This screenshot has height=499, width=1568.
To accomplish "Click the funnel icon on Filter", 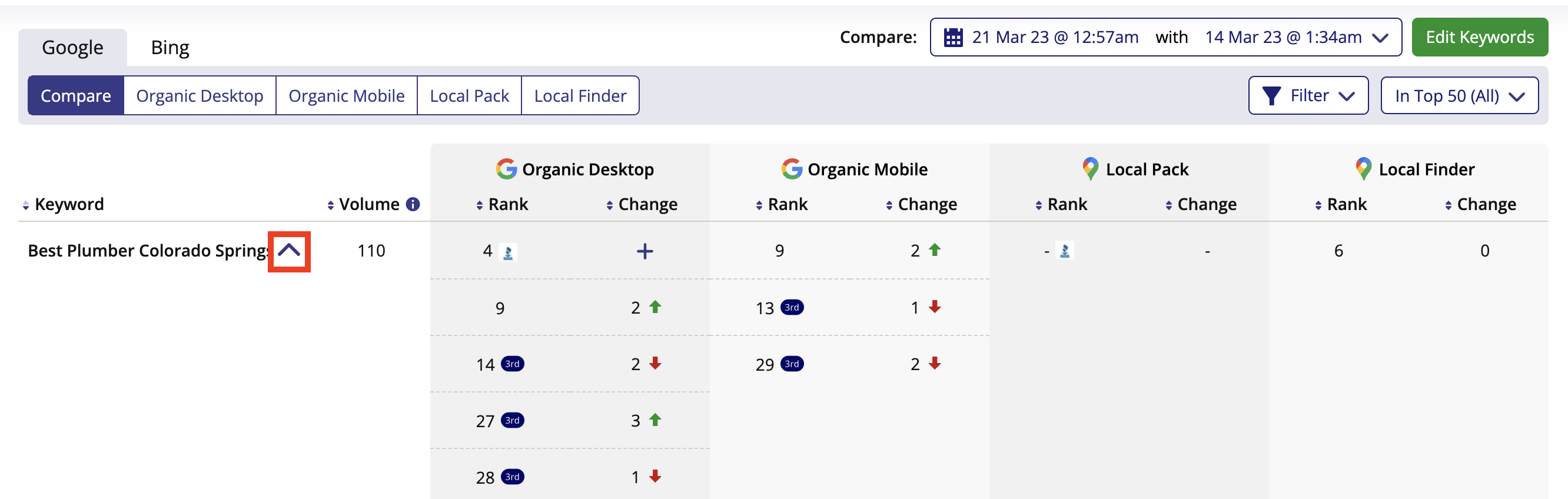I will (1271, 96).
